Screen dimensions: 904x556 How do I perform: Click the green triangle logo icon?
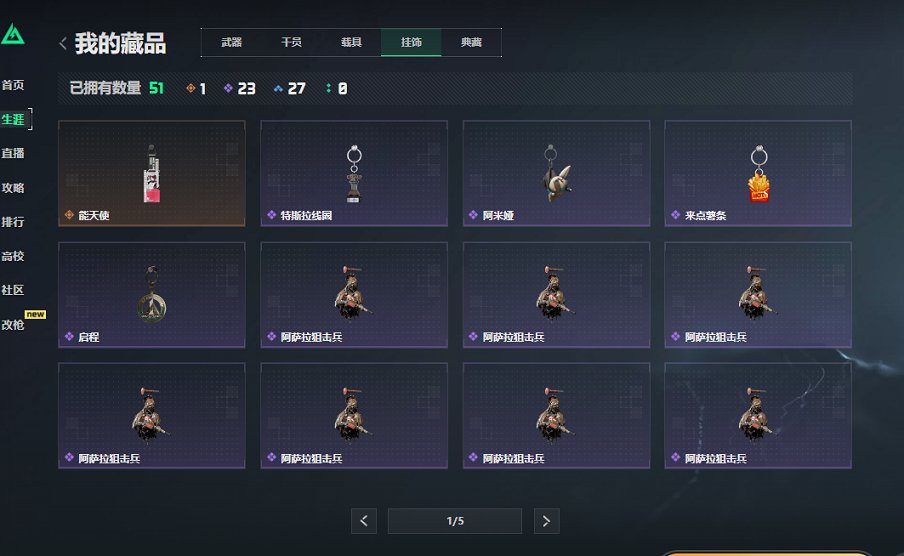[x=13, y=34]
